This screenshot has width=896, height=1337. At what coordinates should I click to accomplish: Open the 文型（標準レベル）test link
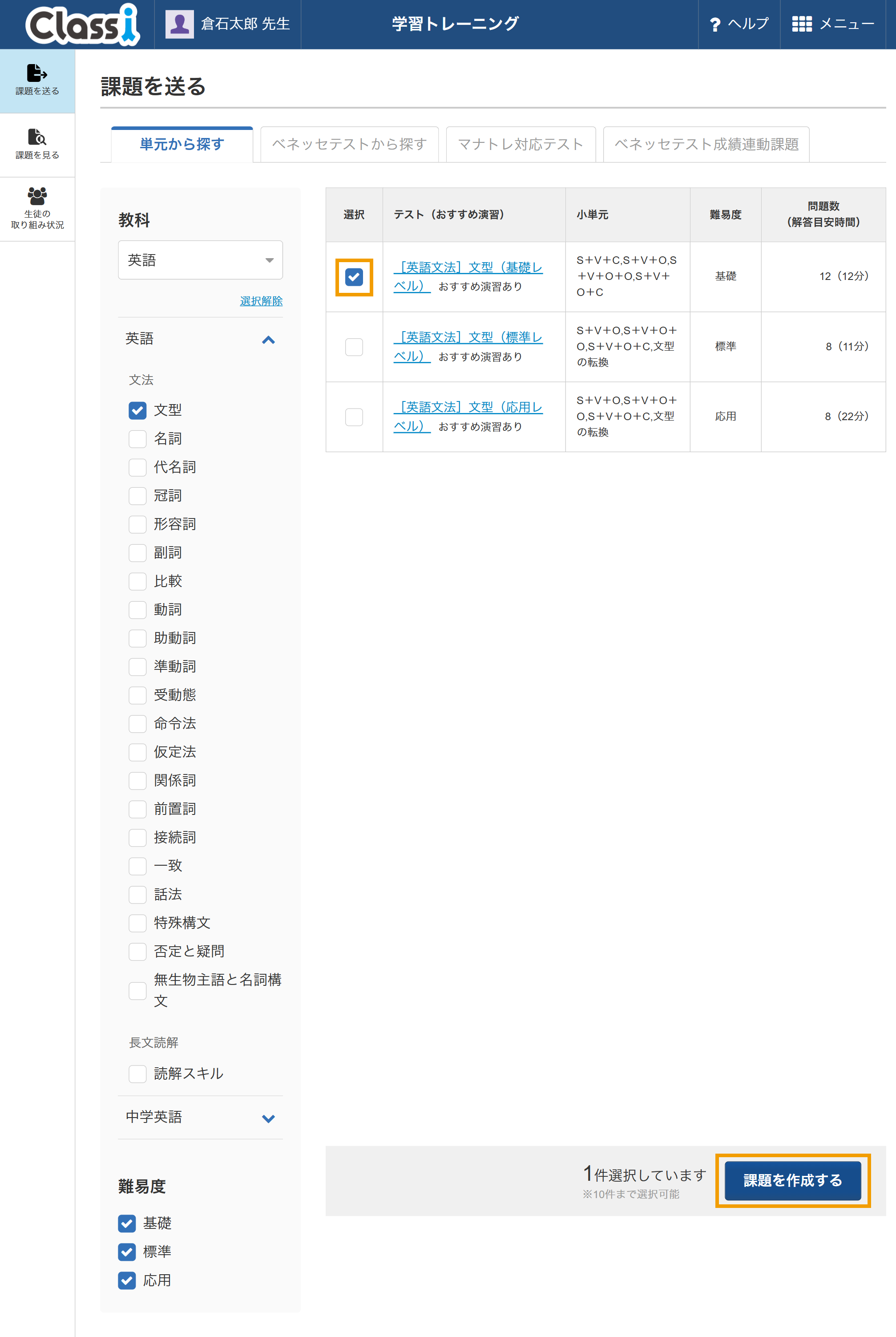pyautogui.click(x=468, y=346)
